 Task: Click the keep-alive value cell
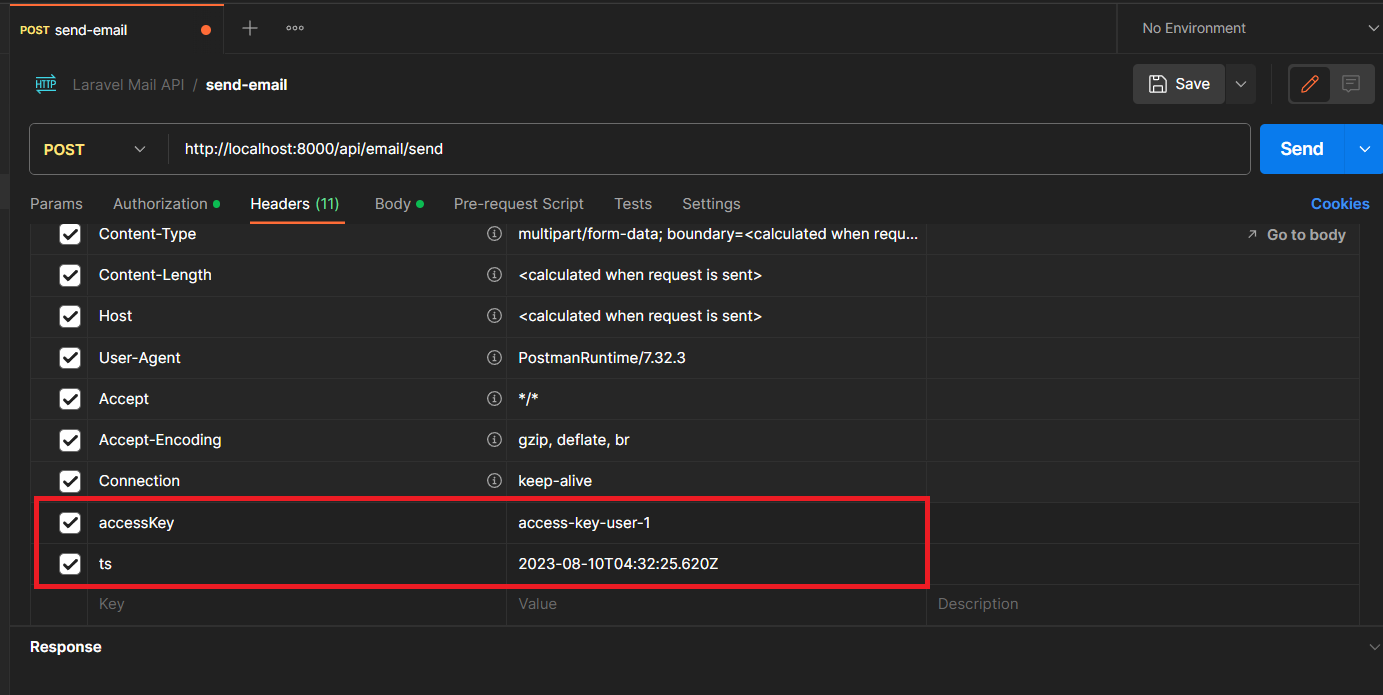point(716,481)
